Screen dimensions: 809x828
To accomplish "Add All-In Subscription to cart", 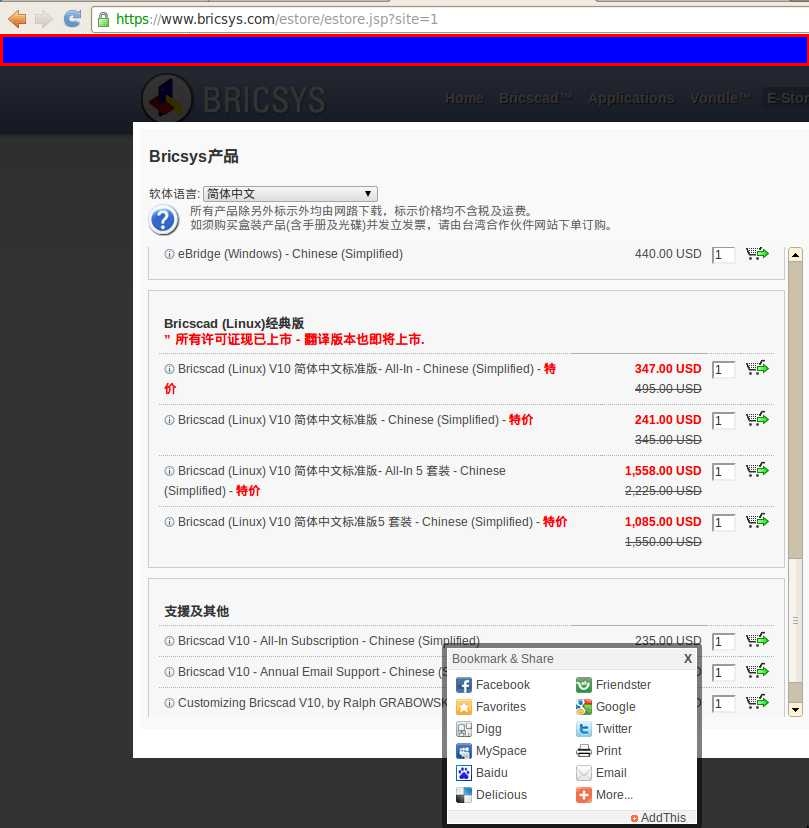I will 757,640.
